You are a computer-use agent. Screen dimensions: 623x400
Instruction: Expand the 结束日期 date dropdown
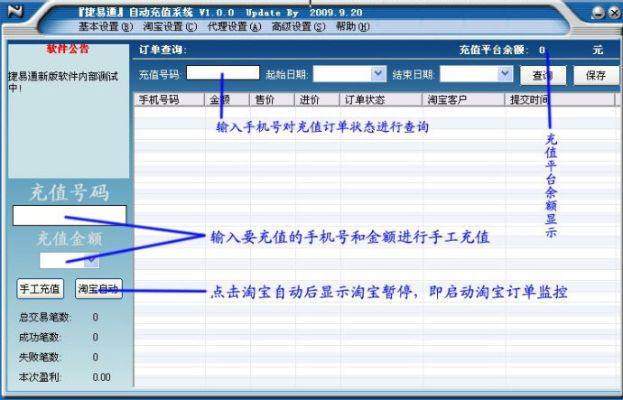coord(505,74)
